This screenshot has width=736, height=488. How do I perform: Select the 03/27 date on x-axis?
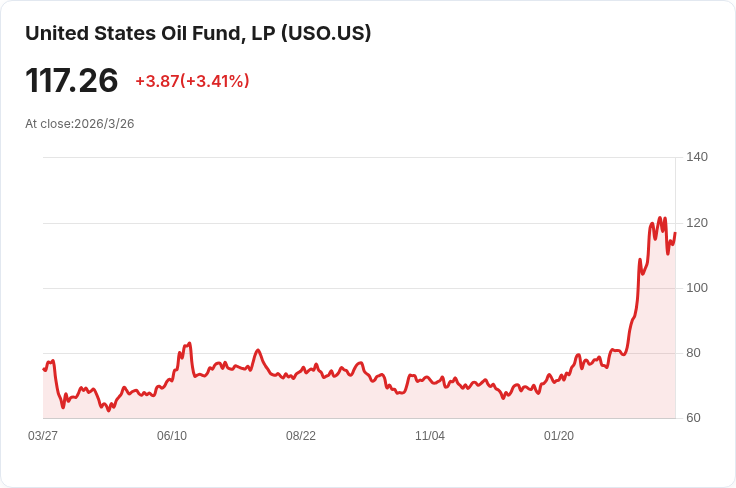[x=43, y=436]
